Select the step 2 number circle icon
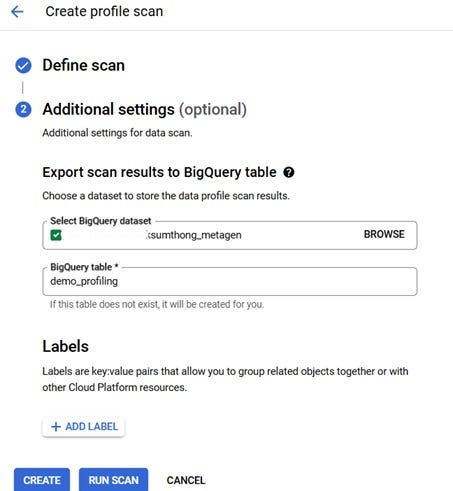The image size is (453, 491). tap(23, 110)
